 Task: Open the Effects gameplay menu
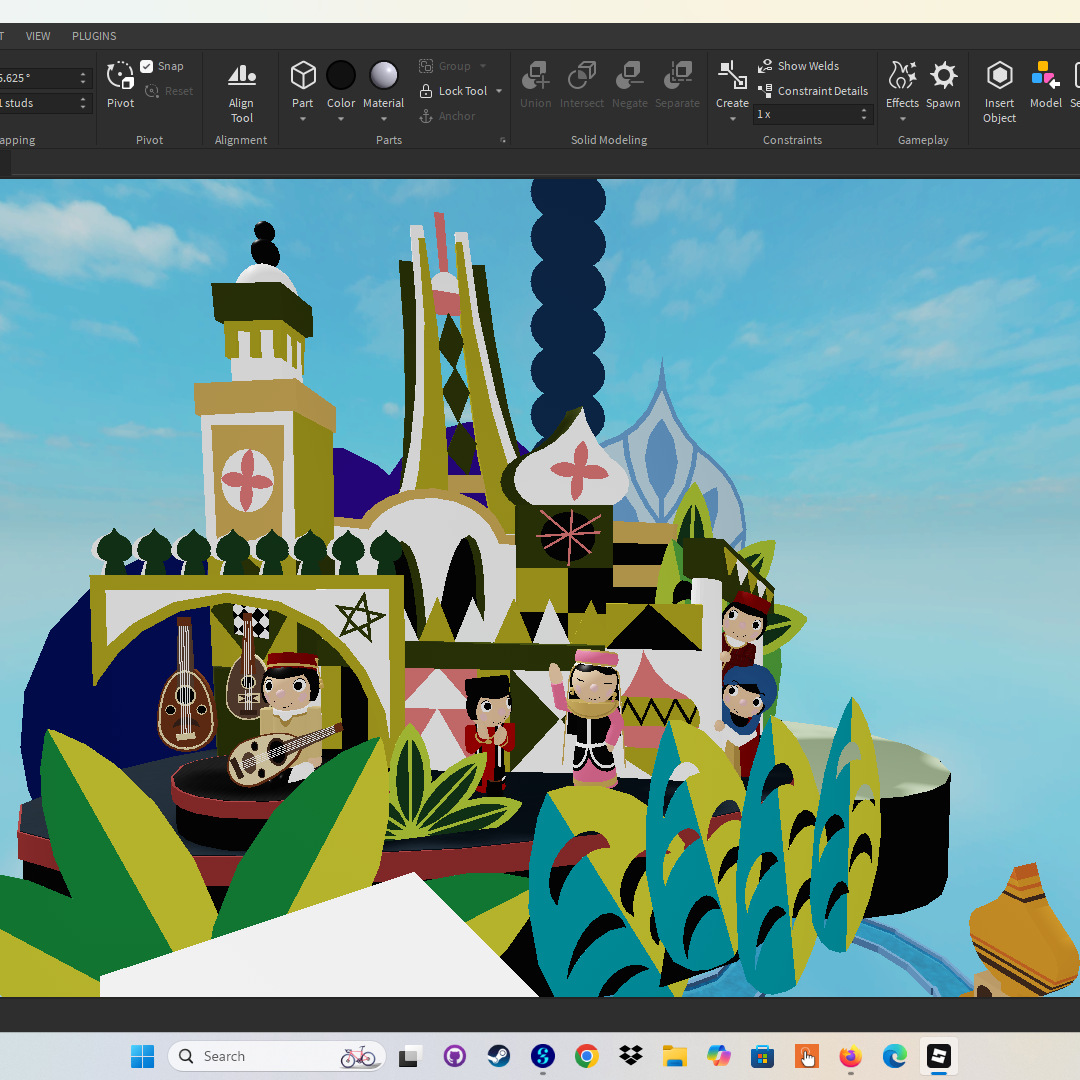[902, 84]
